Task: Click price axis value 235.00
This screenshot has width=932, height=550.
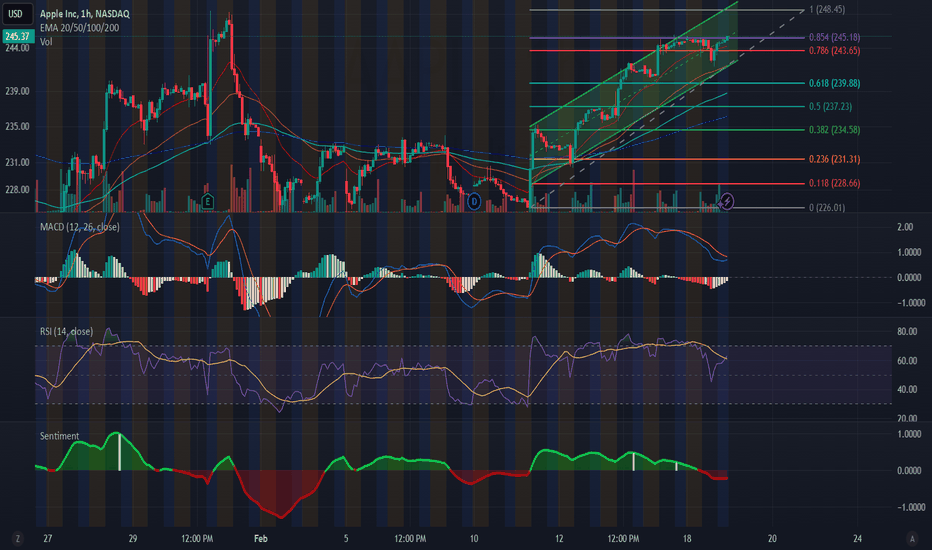Action: click(x=17, y=127)
